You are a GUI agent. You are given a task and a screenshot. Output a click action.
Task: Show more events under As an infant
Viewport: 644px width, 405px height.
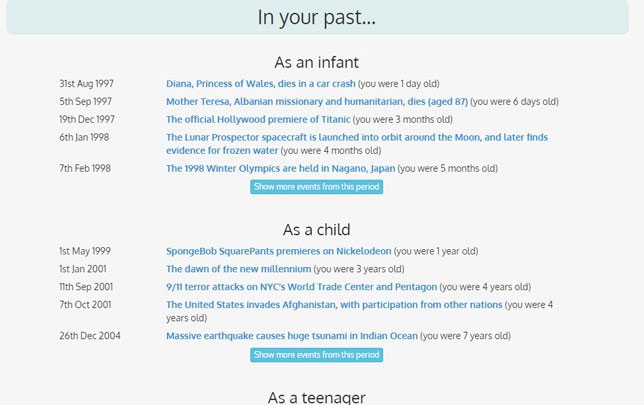tap(316, 187)
